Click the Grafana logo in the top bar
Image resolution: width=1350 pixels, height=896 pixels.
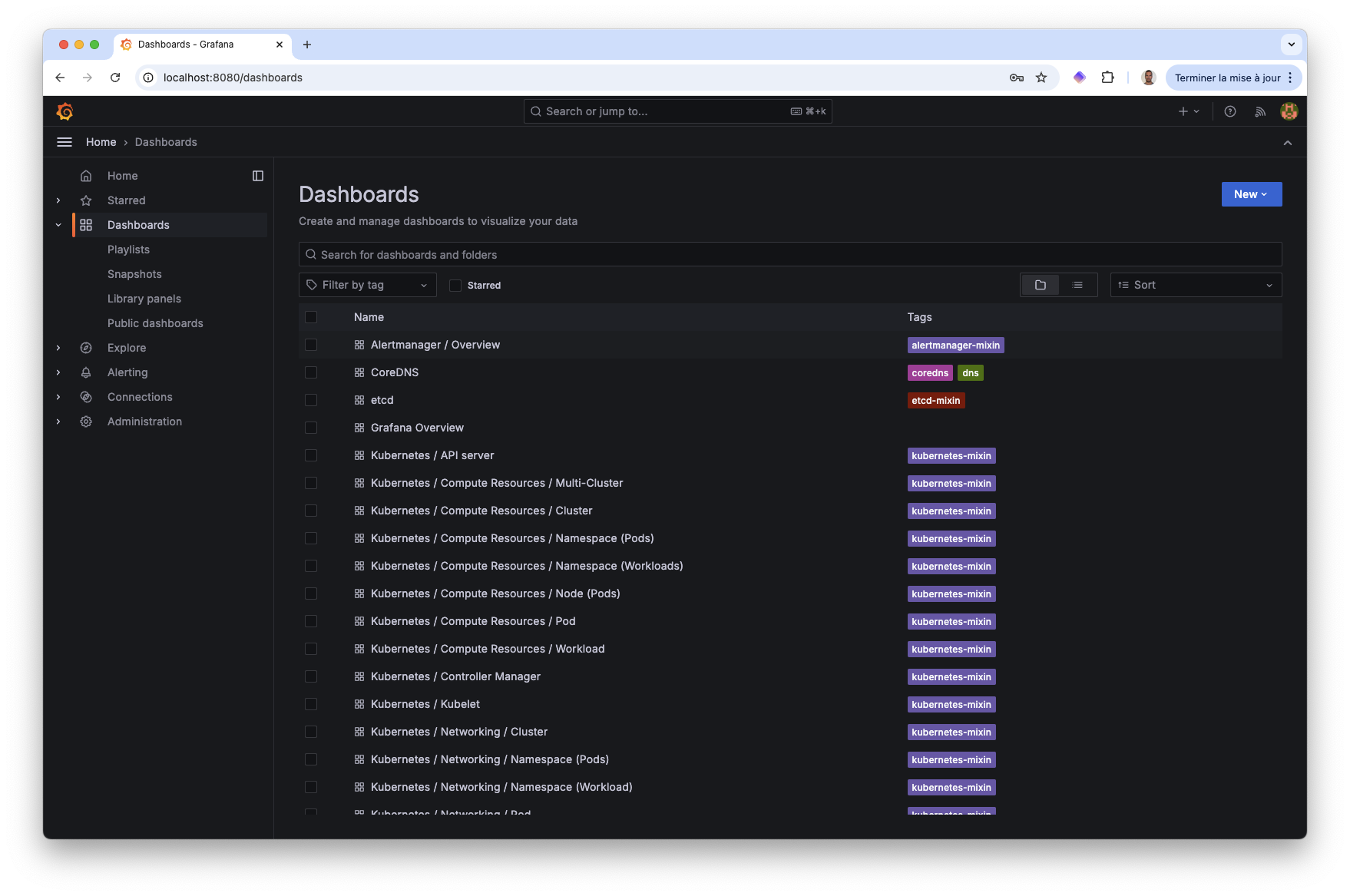point(65,111)
